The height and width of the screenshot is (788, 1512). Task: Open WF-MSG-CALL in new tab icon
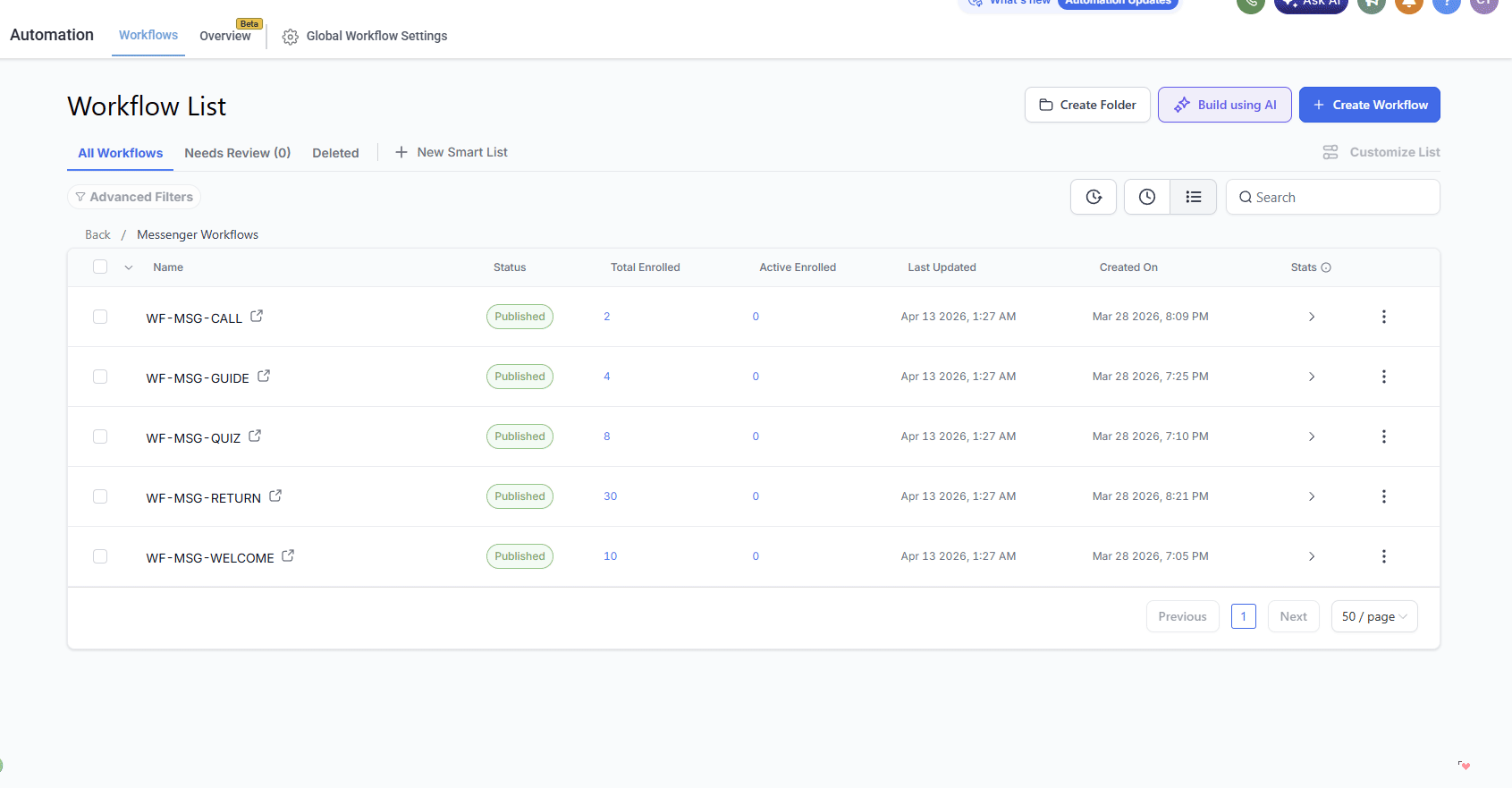[257, 316]
